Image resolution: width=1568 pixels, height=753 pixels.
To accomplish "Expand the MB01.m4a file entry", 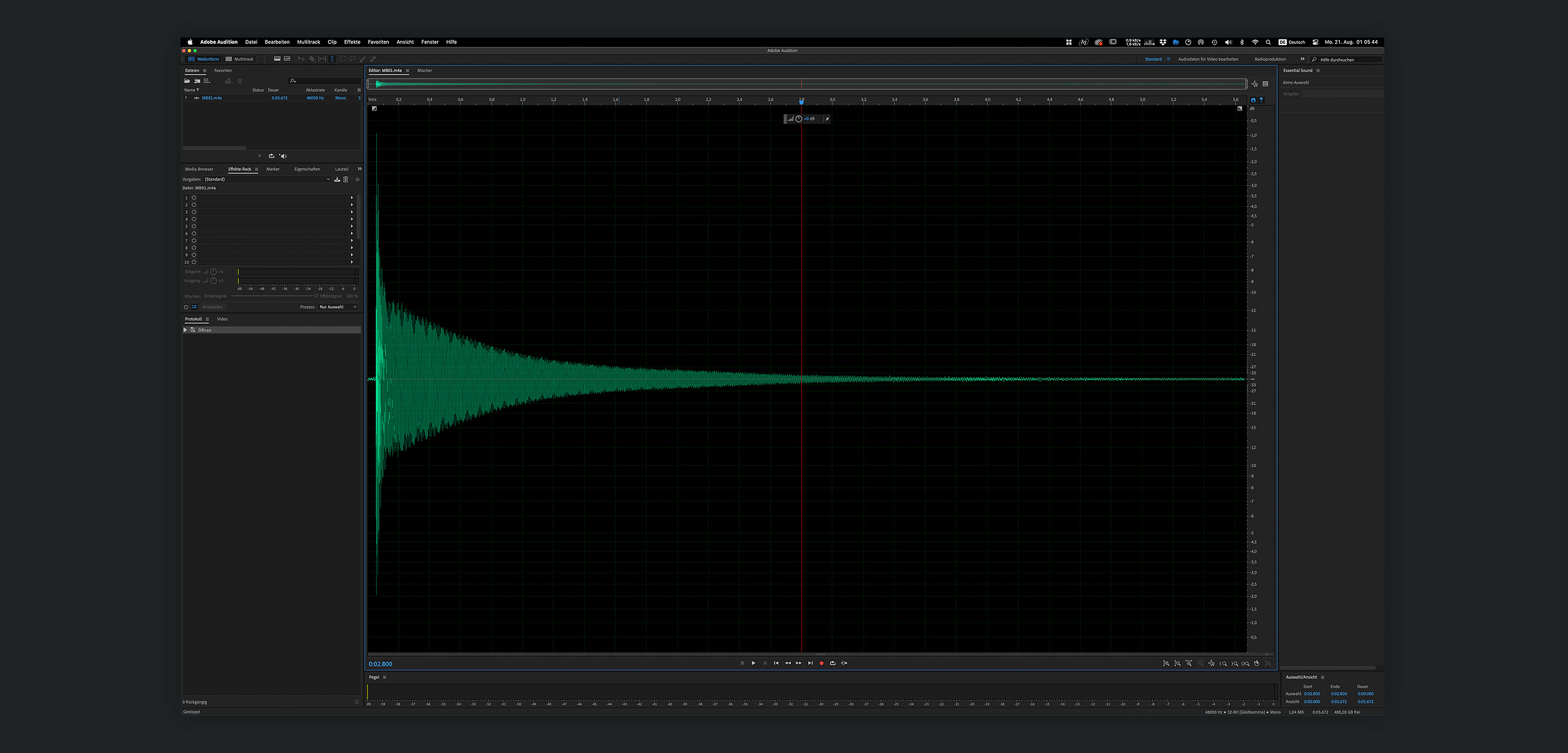I will click(186, 98).
